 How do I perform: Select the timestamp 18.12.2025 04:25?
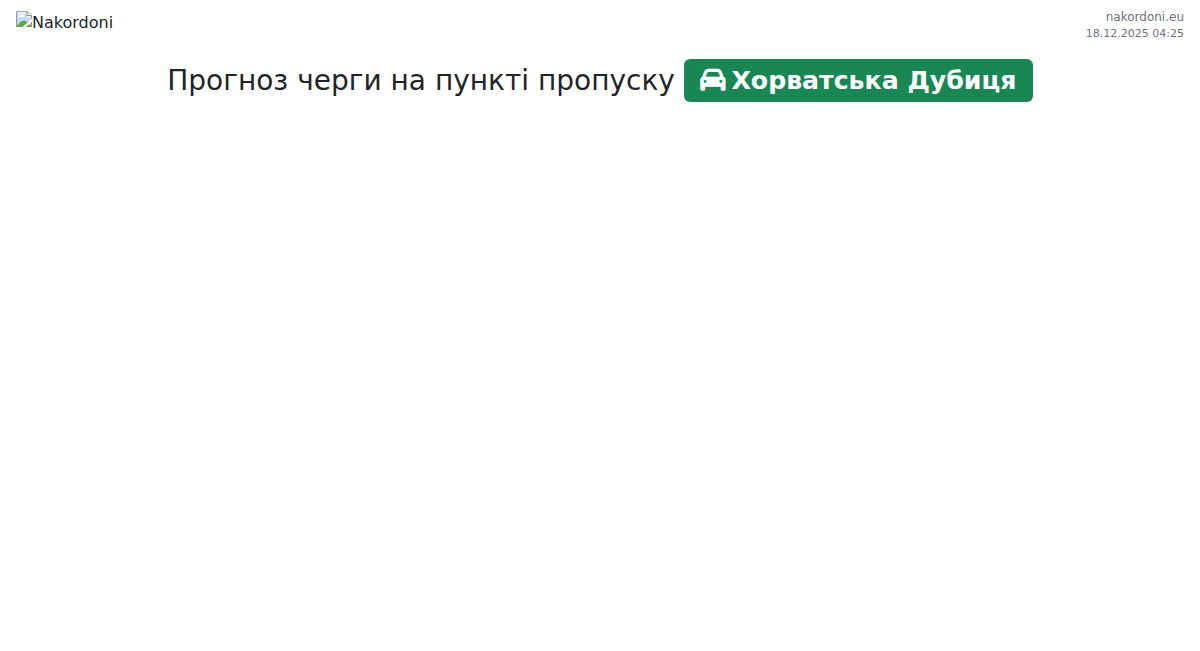pos(1134,33)
